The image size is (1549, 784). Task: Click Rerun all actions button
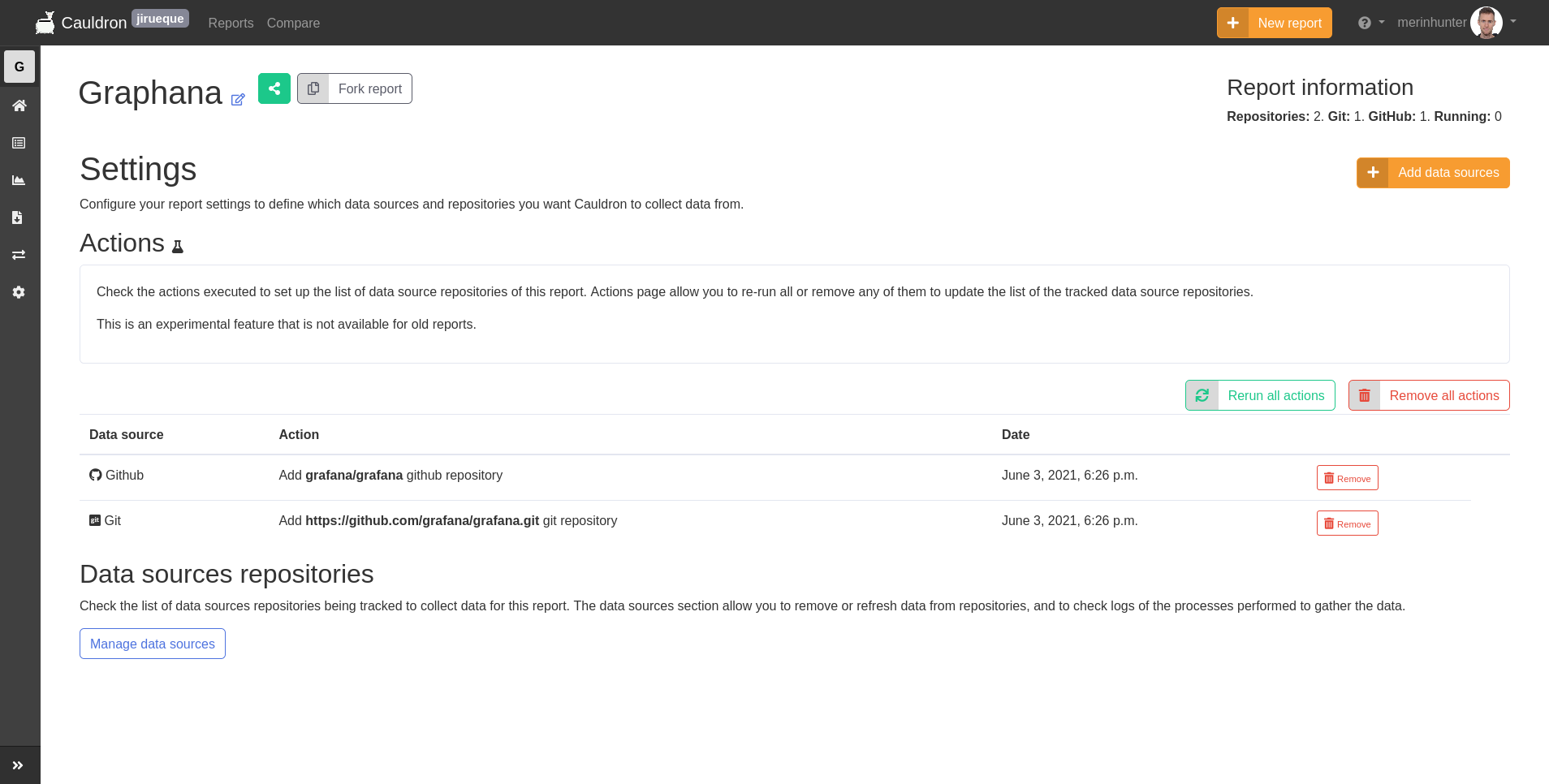coord(1260,395)
